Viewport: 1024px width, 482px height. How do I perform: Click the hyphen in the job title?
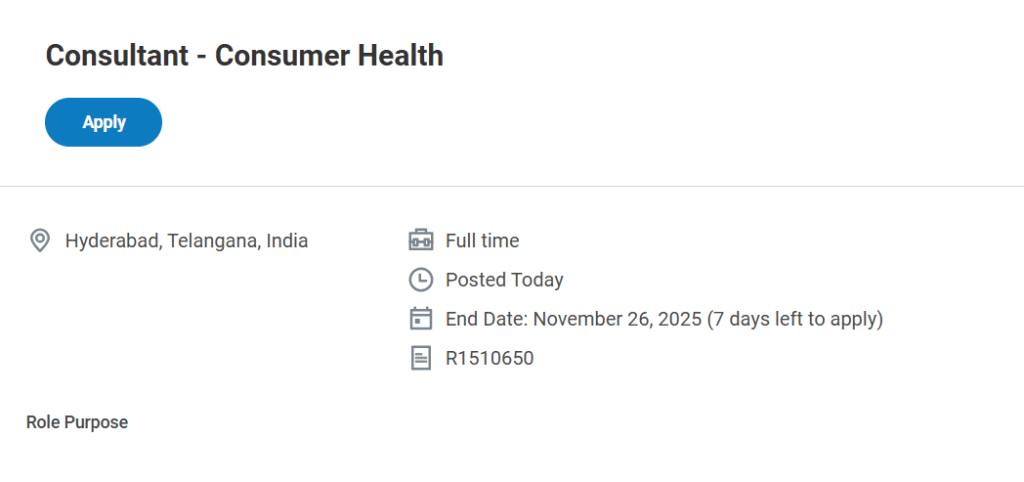(x=199, y=57)
